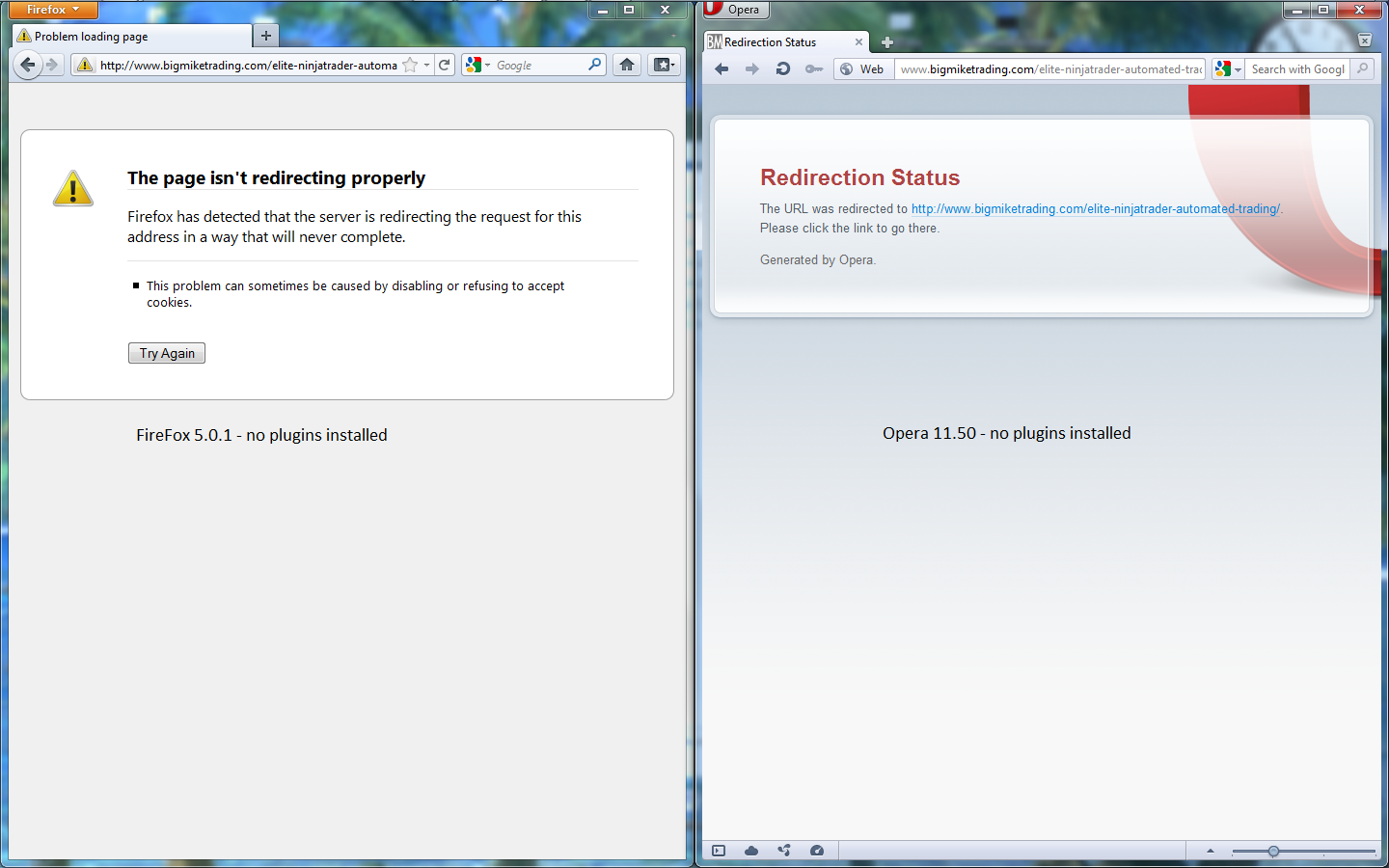This screenshot has width=1389, height=868.
Task: Reload the page in Firefox
Action: click(445, 65)
